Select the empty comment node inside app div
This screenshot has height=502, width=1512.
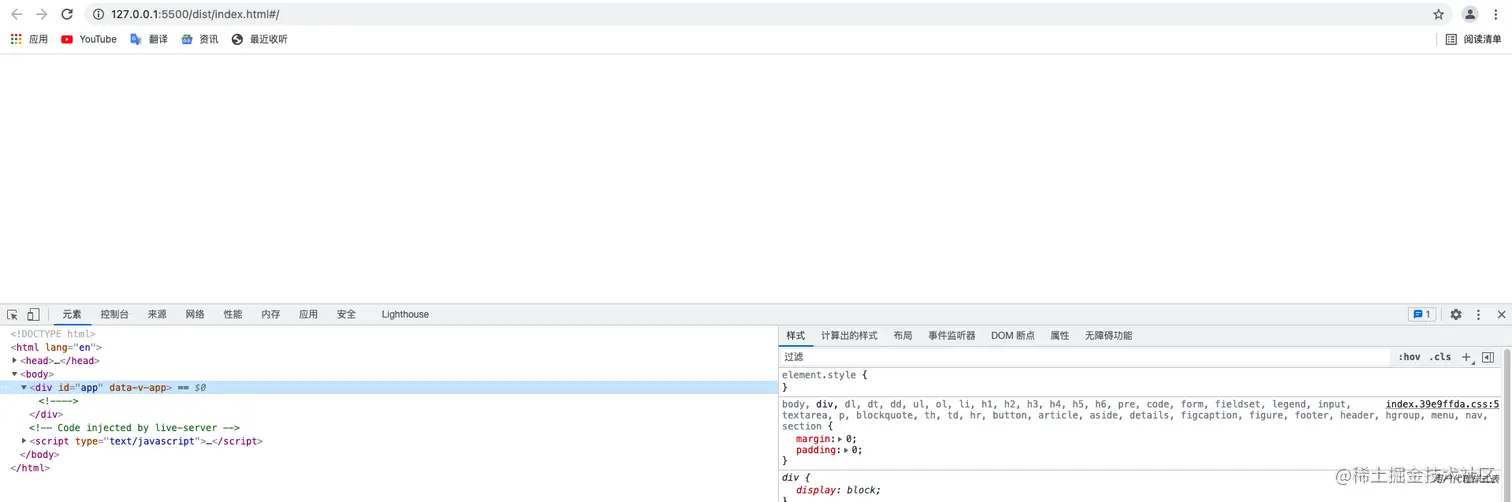click(x=58, y=401)
